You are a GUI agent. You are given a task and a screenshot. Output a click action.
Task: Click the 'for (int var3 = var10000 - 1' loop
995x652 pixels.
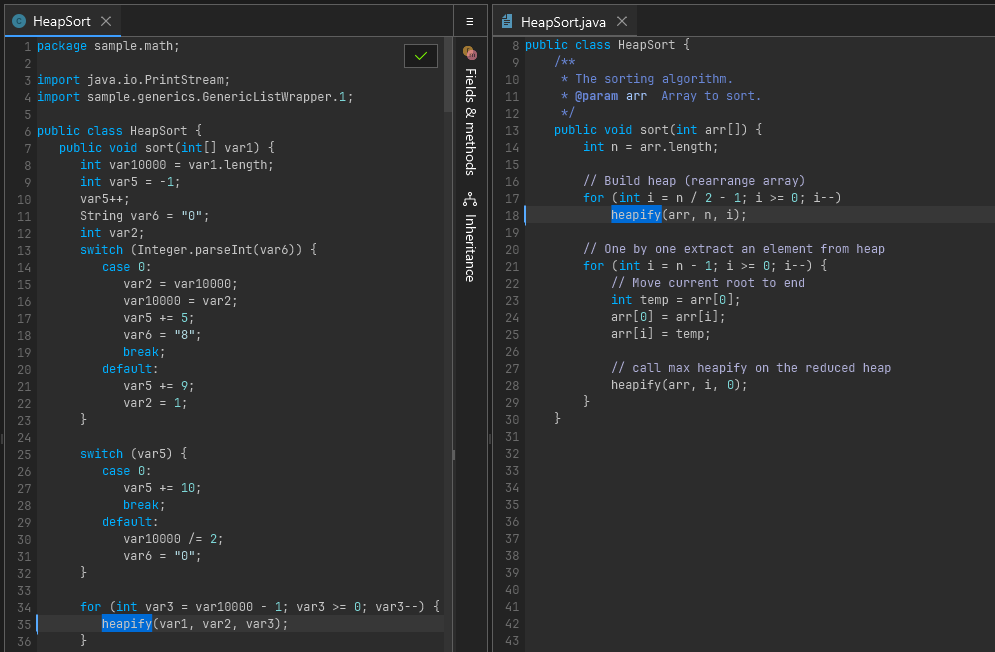(x=260, y=606)
